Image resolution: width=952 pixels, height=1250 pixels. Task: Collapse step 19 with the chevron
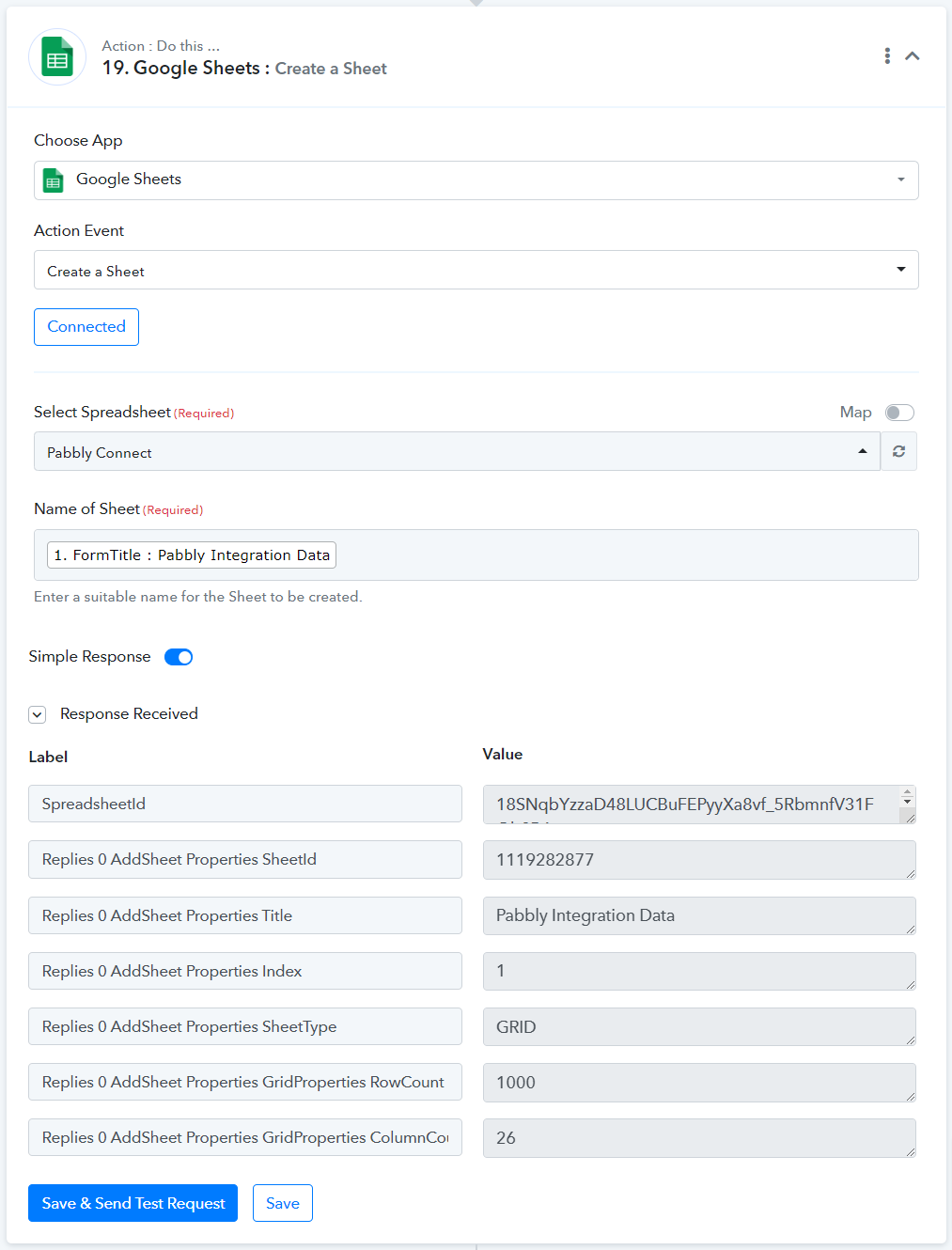tap(912, 56)
